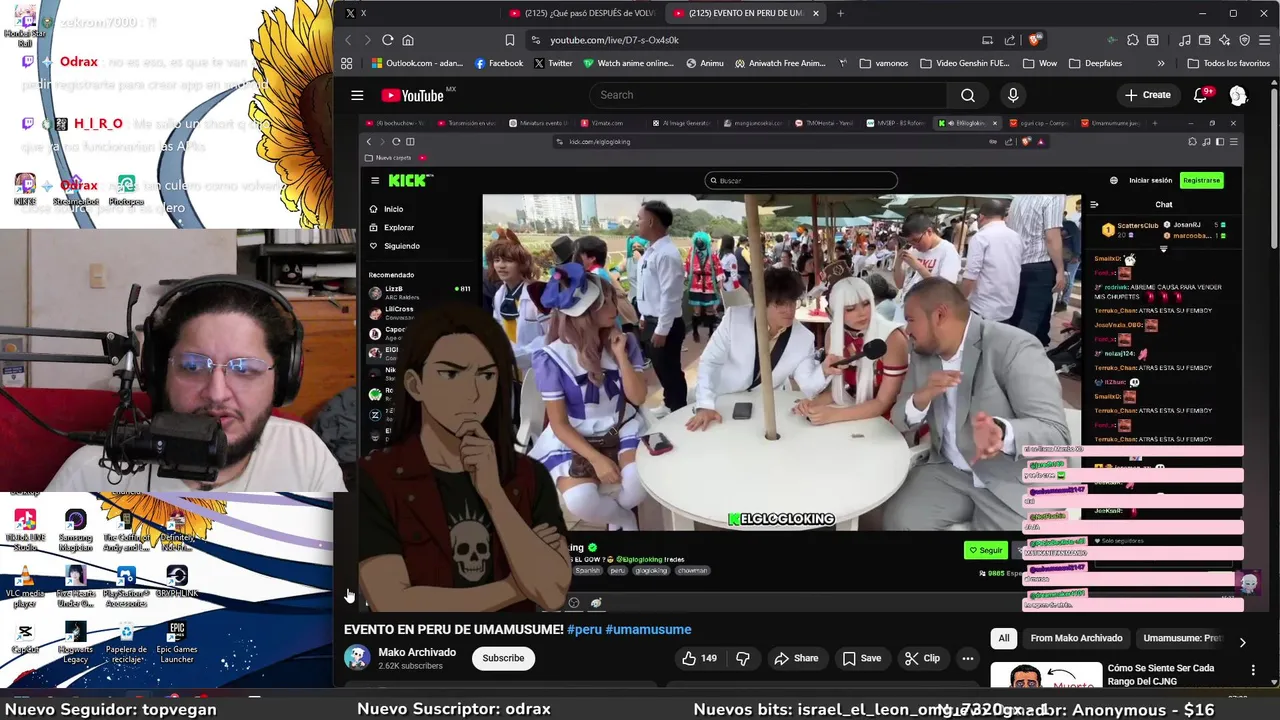
Task: Show next filter chips with right chevron
Action: click(x=1242, y=642)
